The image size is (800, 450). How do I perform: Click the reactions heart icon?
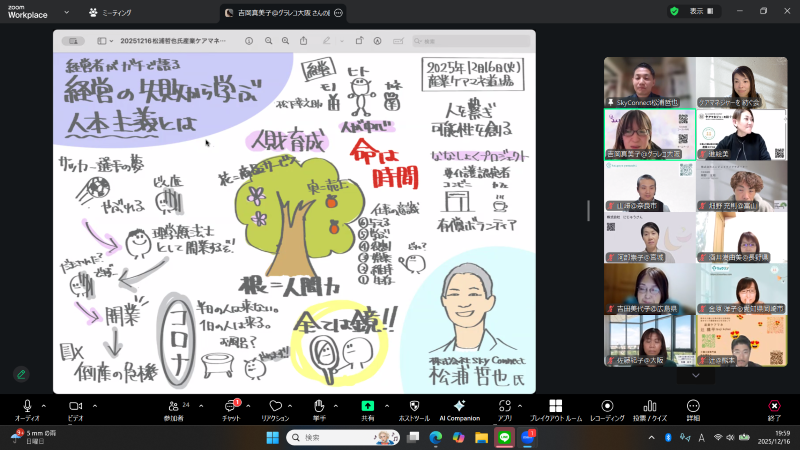pos(275,405)
